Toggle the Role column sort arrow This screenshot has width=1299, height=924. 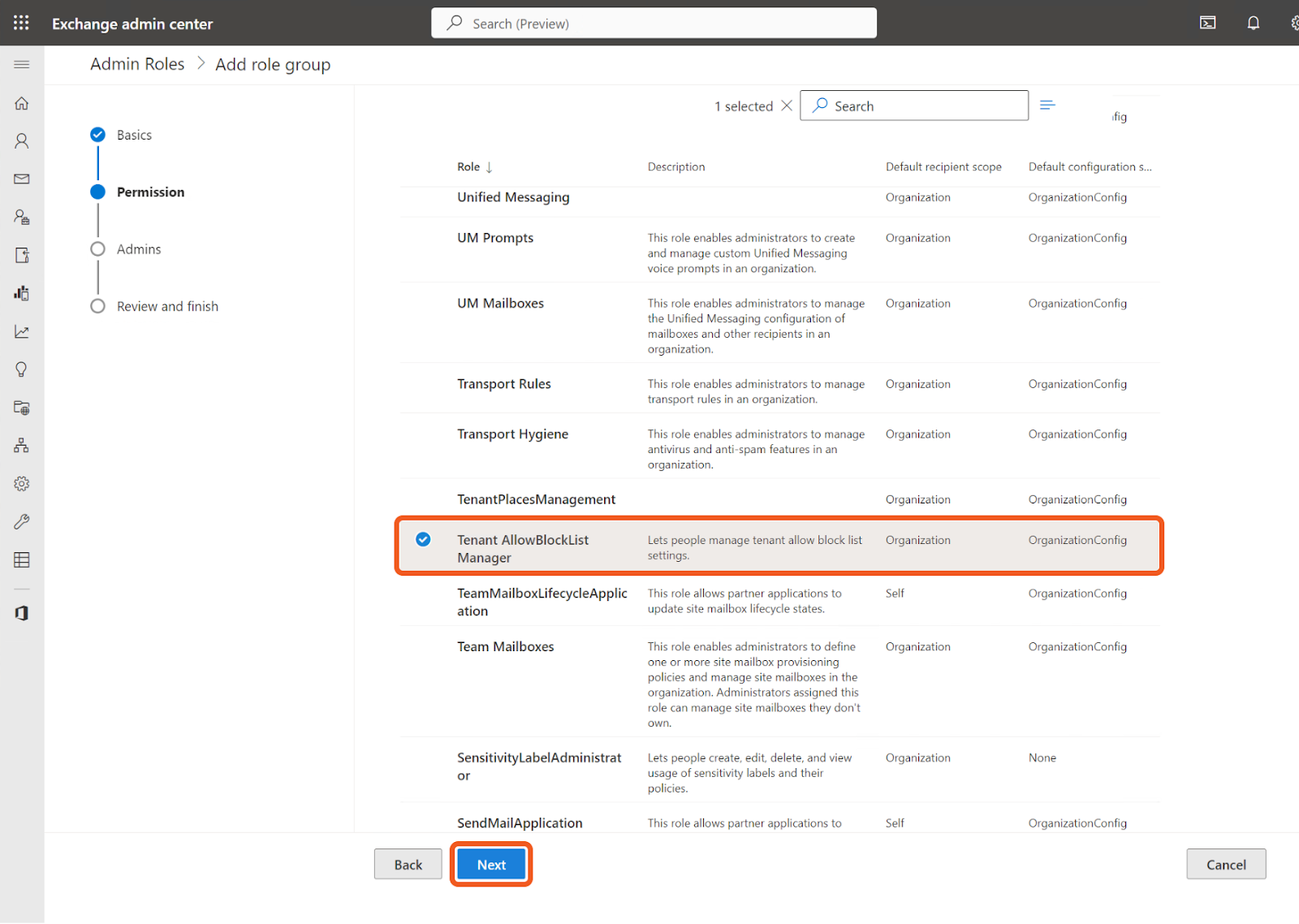click(488, 166)
